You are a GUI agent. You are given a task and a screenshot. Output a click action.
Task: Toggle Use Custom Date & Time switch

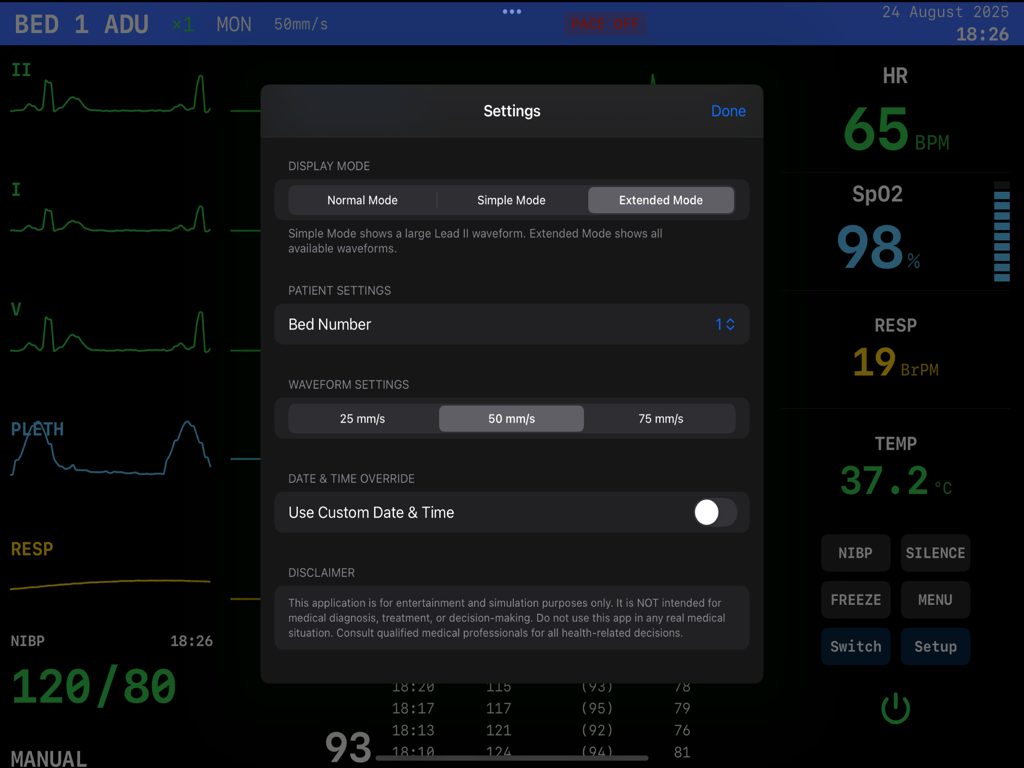click(x=713, y=512)
